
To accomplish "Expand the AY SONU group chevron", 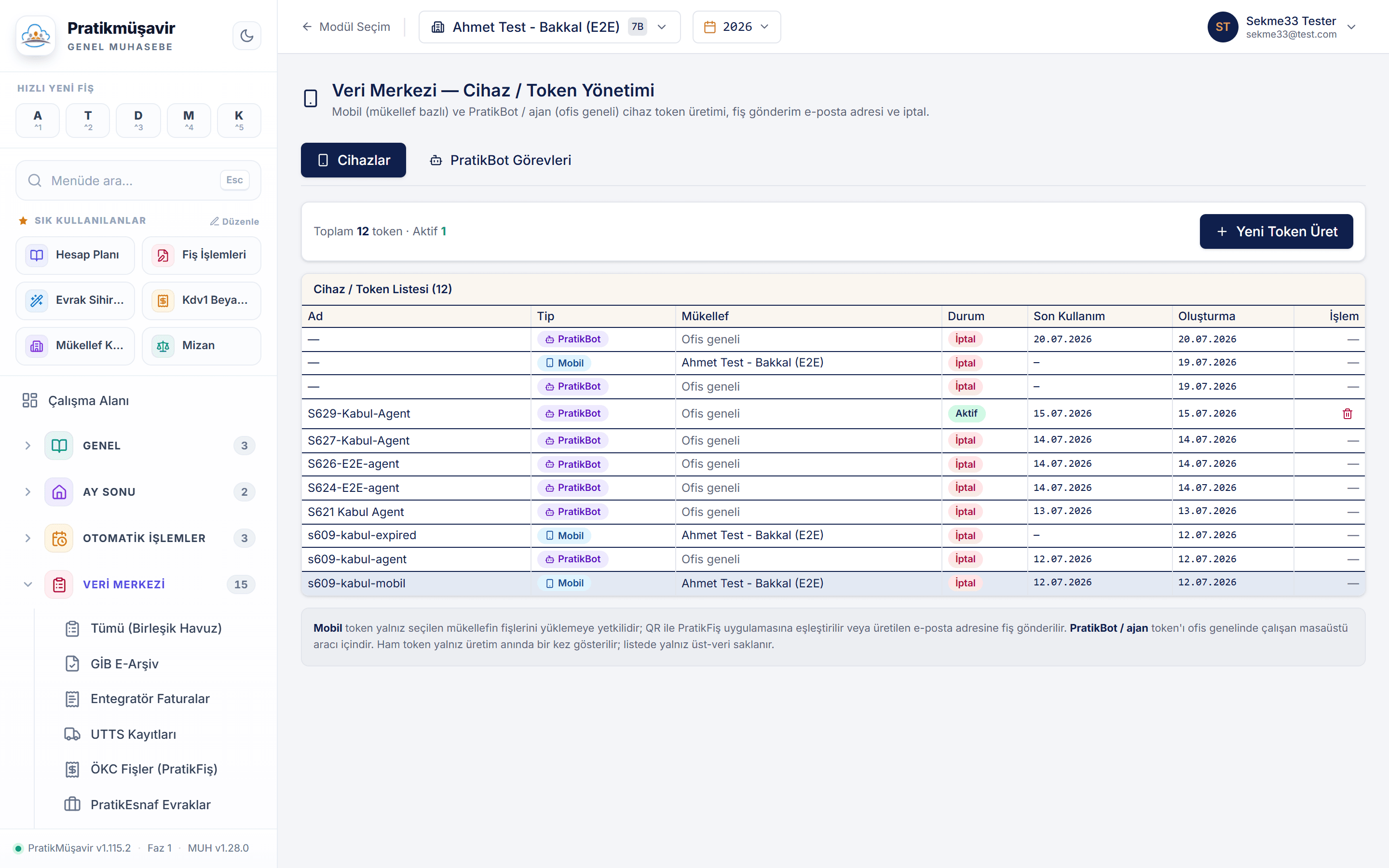I will tap(27, 492).
